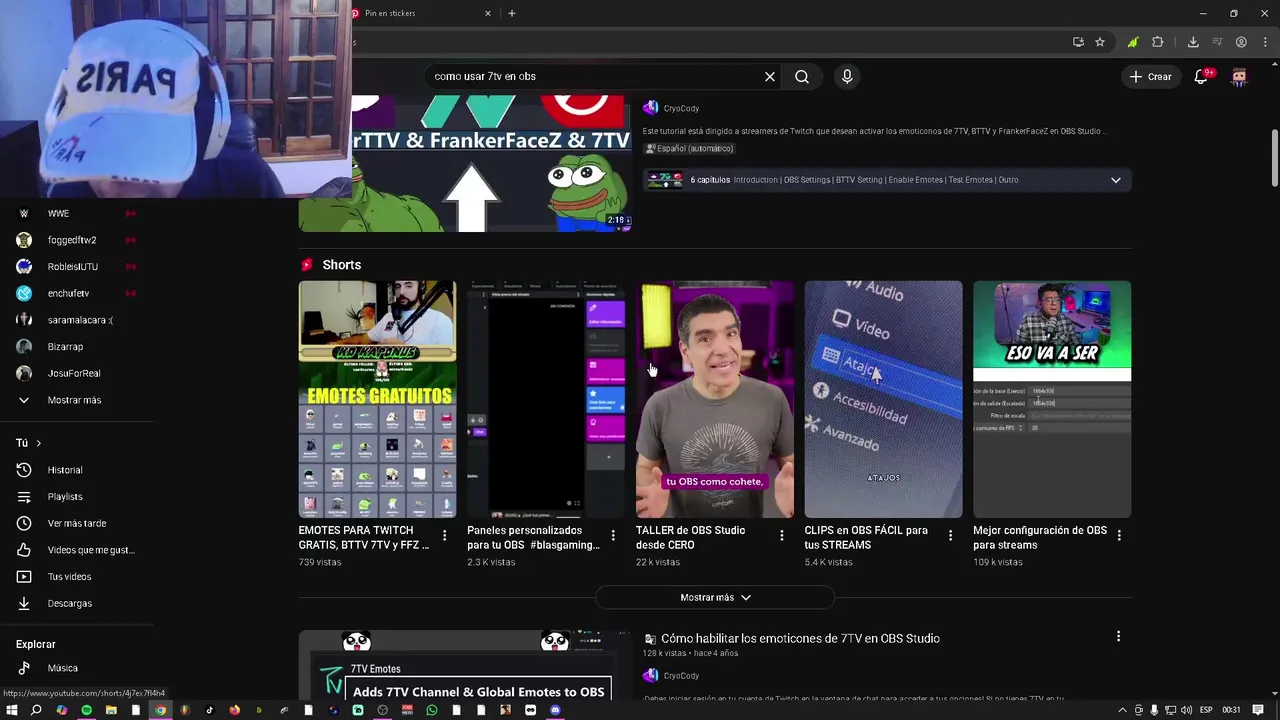Open Chrome downloads icon
The image size is (1280, 720).
(1193, 42)
